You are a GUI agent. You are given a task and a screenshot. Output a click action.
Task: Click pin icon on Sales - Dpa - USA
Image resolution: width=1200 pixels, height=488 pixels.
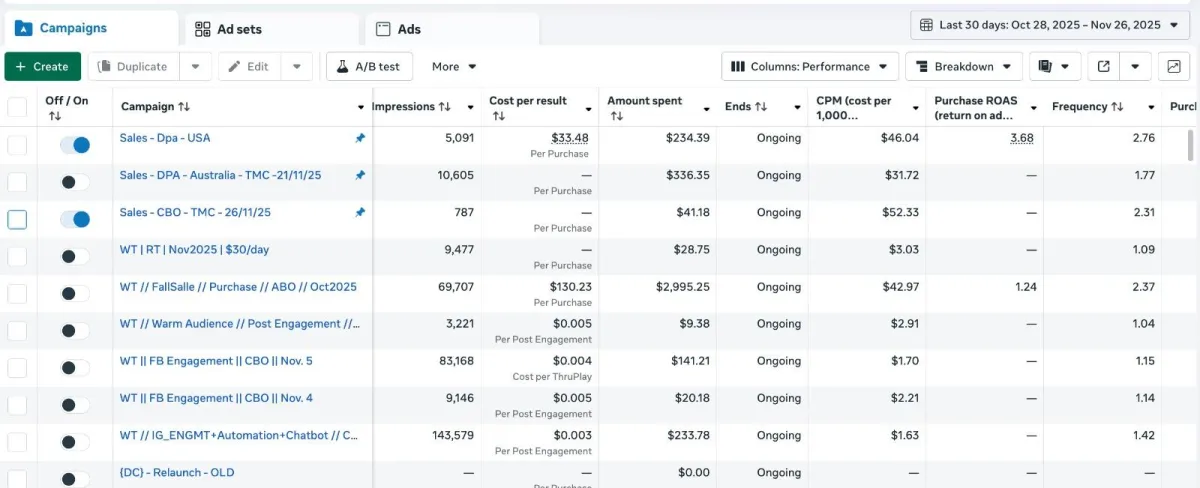point(360,138)
